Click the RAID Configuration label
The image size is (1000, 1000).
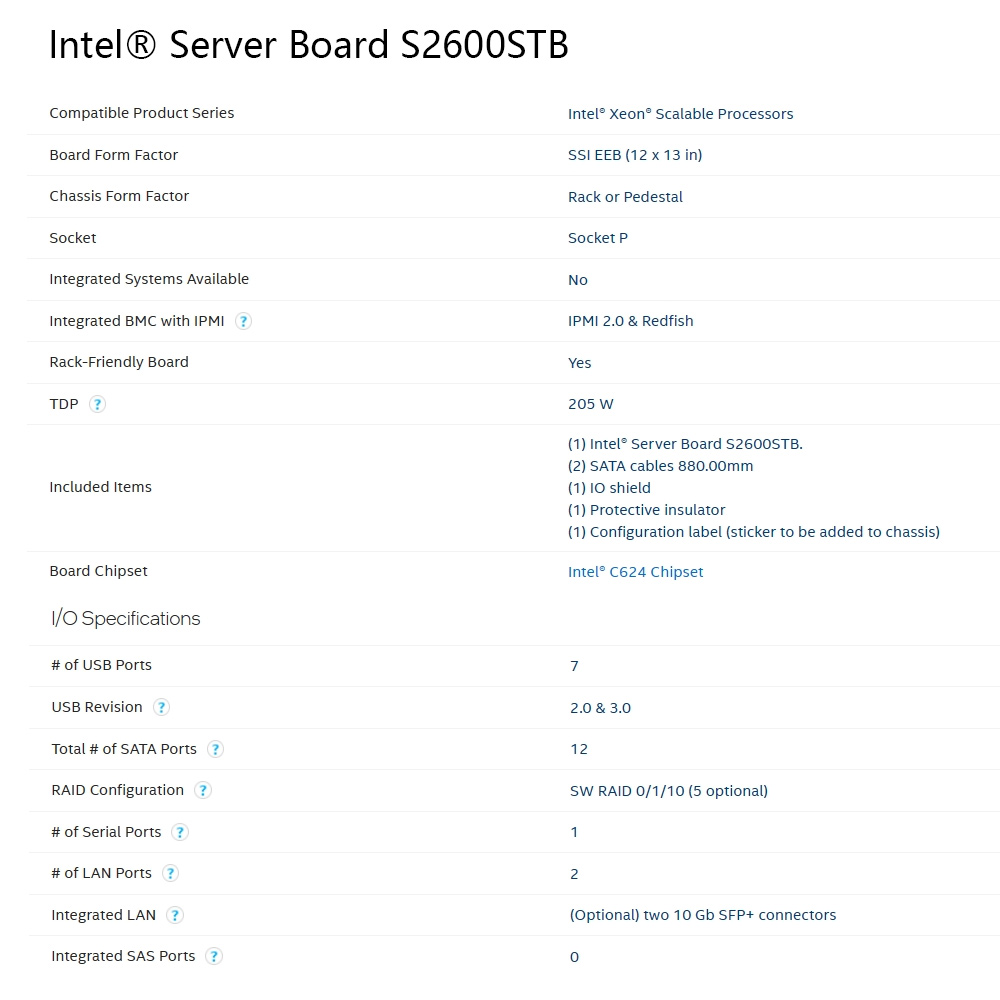[x=117, y=790]
